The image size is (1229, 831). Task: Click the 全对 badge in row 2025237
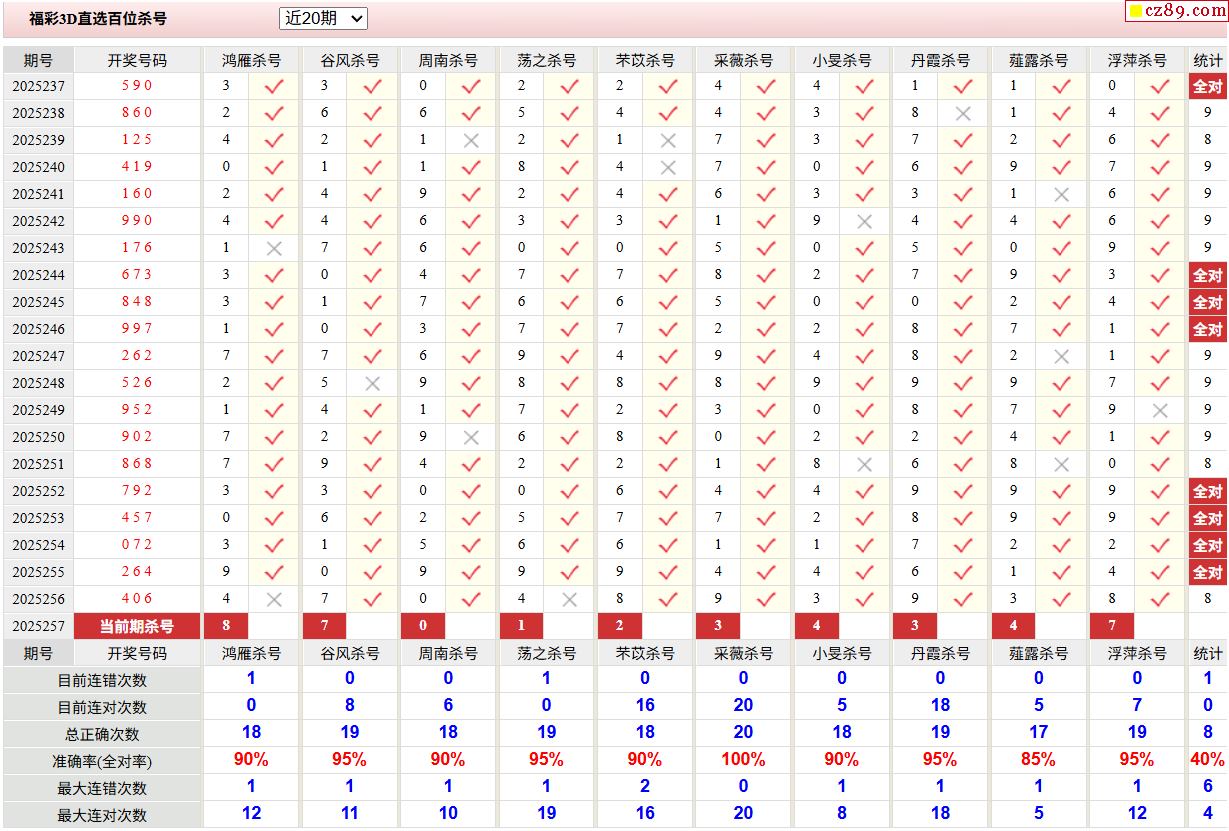pos(1208,86)
